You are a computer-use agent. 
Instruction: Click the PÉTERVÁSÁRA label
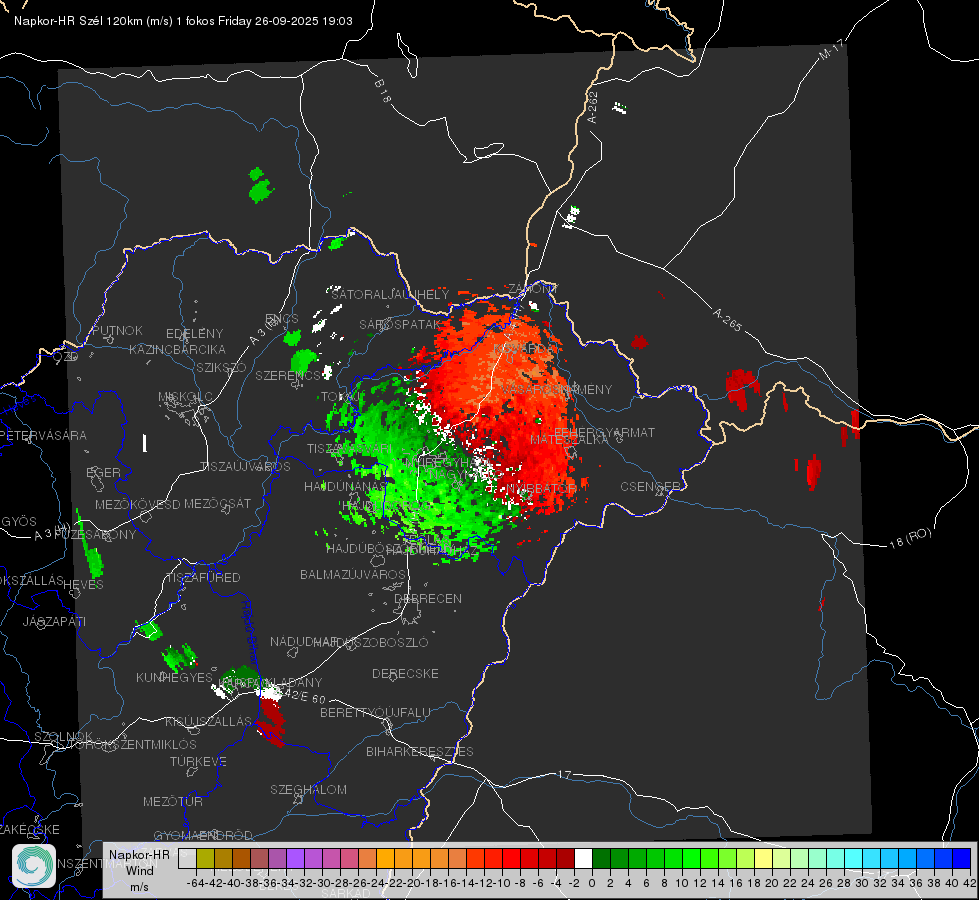coord(43,435)
